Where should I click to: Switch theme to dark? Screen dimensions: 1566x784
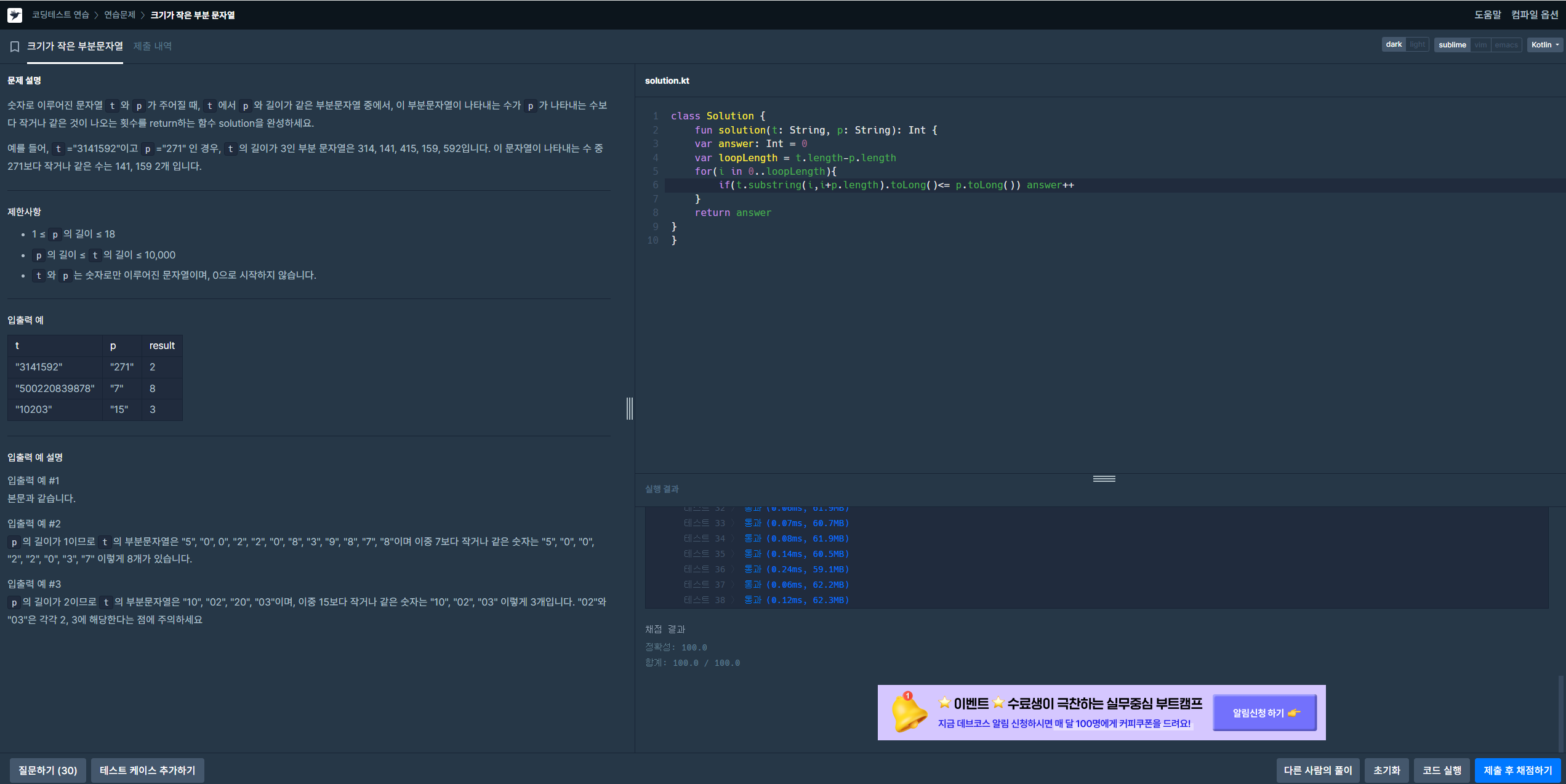(x=1394, y=44)
